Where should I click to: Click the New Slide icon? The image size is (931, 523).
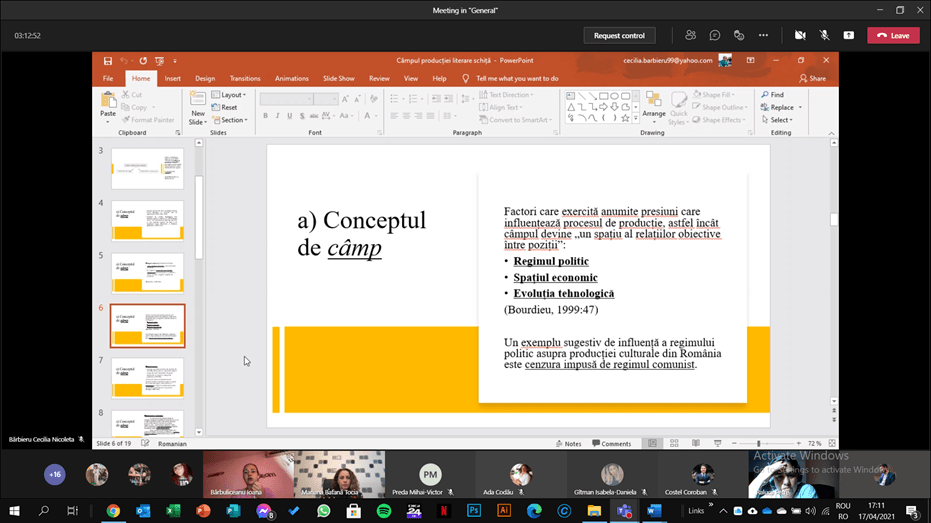[197, 100]
